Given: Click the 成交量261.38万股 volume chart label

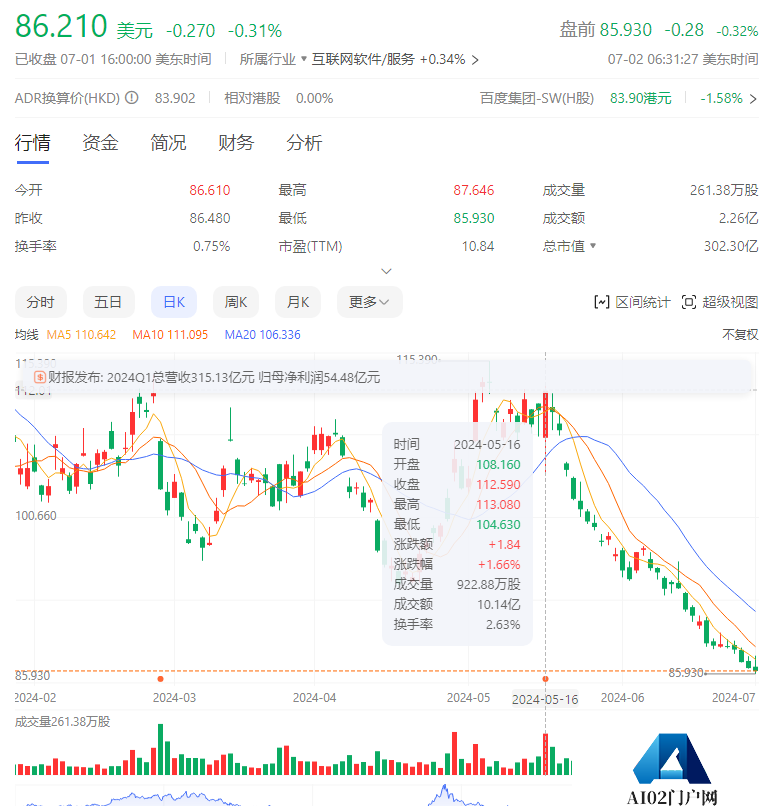Looking at the screenshot, I should pyautogui.click(x=63, y=722).
